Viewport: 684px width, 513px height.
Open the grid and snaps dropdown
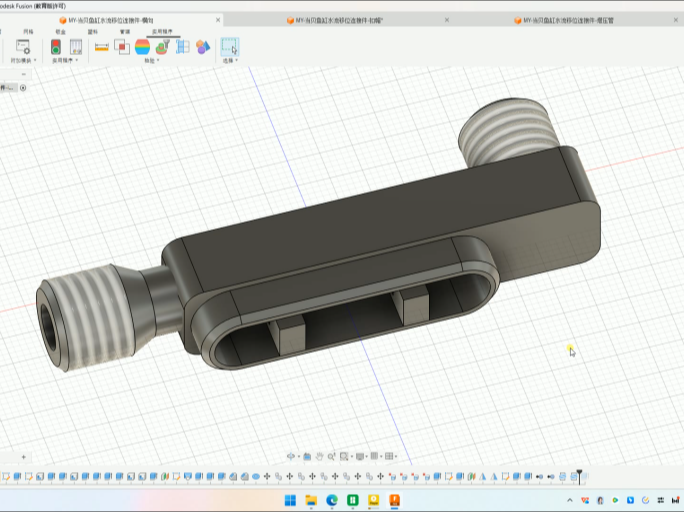[x=376, y=457]
